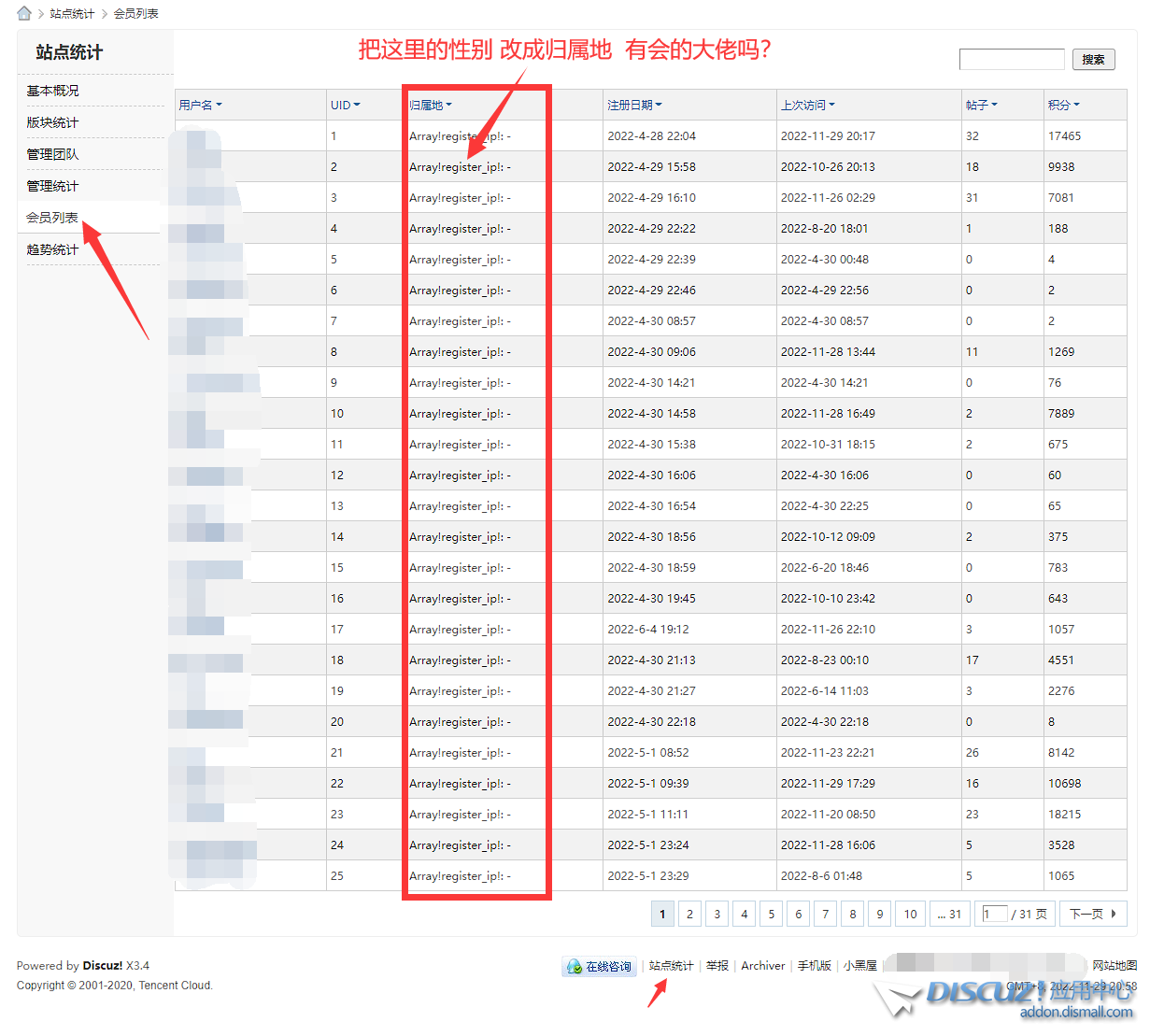Screen dimensions: 1150x1036
Task: Open 基本概况 in sidebar
Action: [x=53, y=91]
